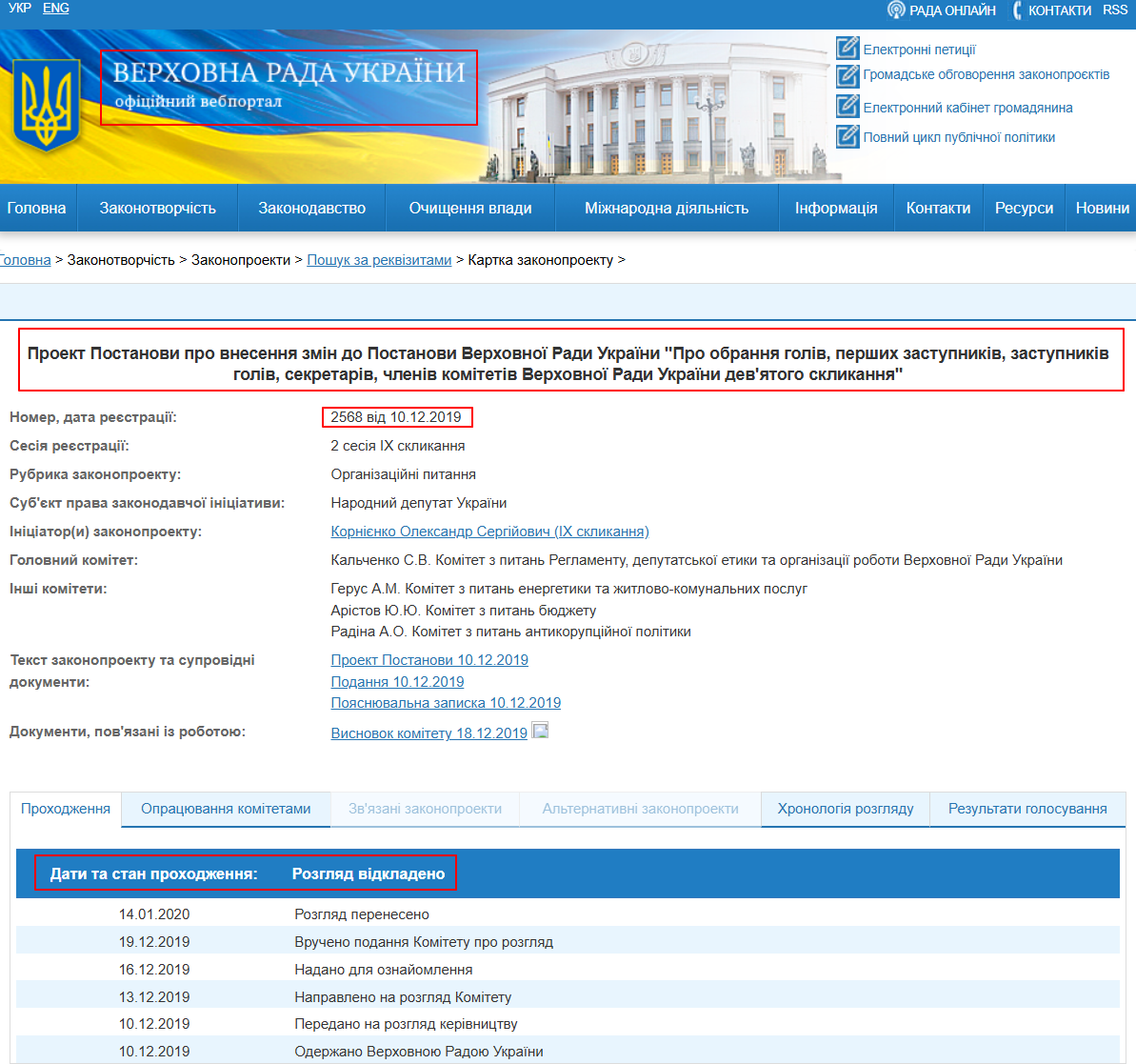
Task: Click Герус А.М. energy committee line
Action: [x=568, y=589]
